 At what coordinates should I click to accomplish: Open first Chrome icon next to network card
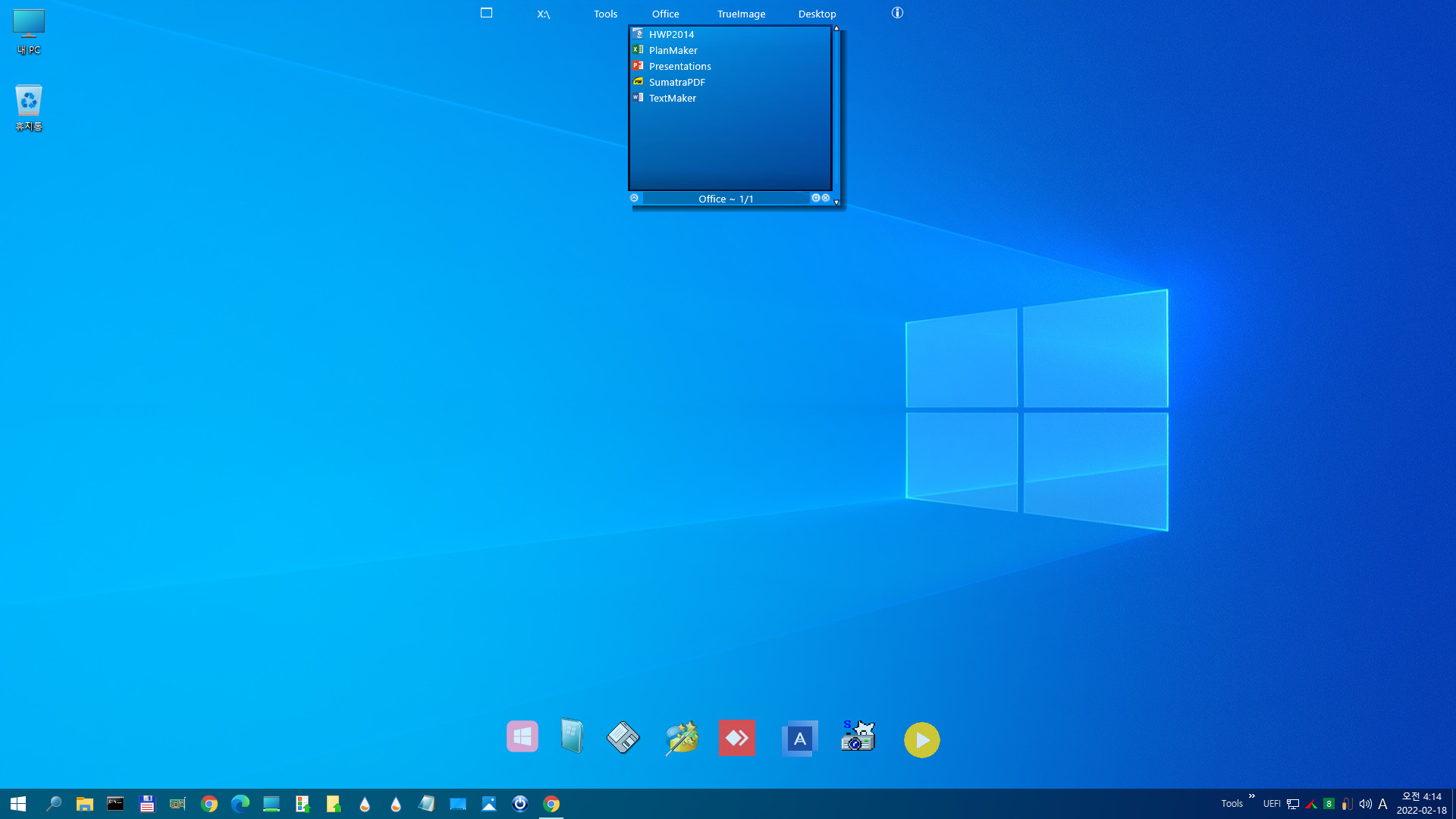tap(209, 804)
